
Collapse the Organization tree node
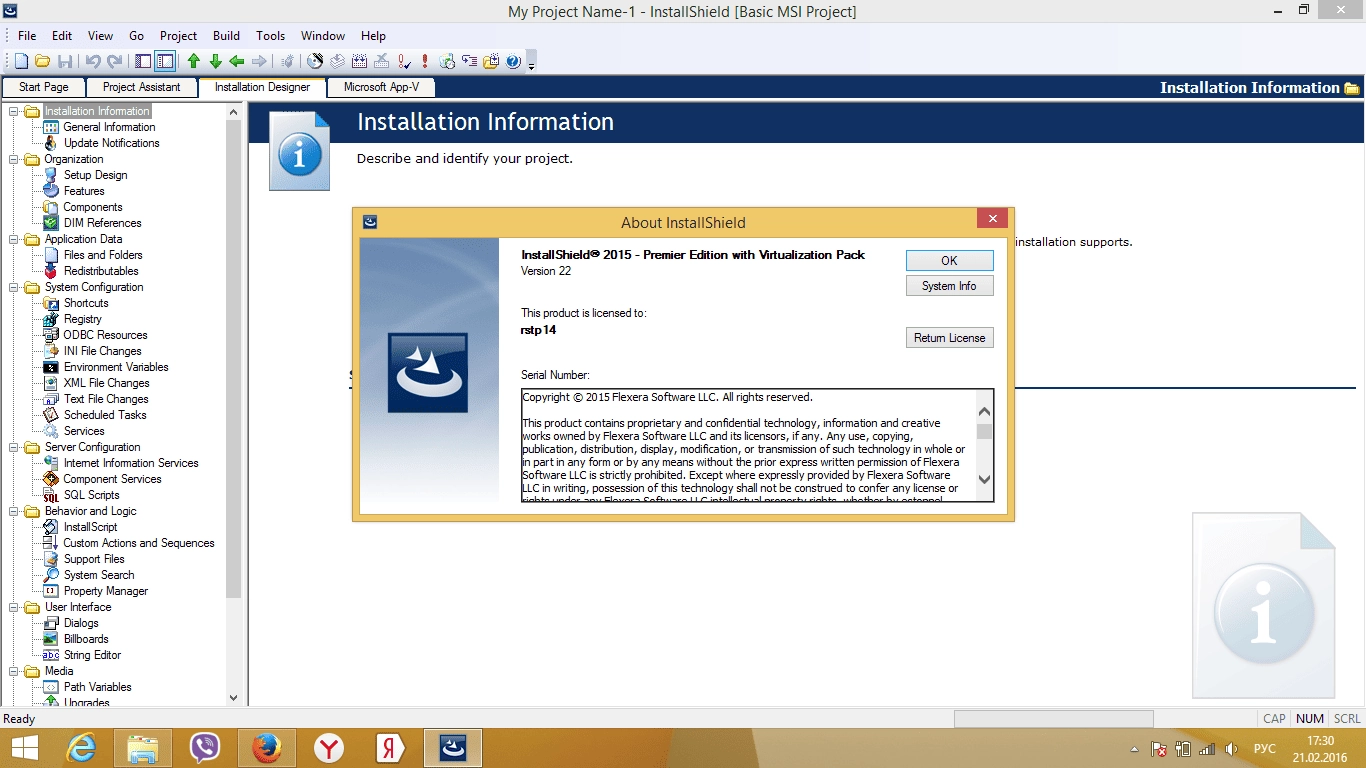14,159
